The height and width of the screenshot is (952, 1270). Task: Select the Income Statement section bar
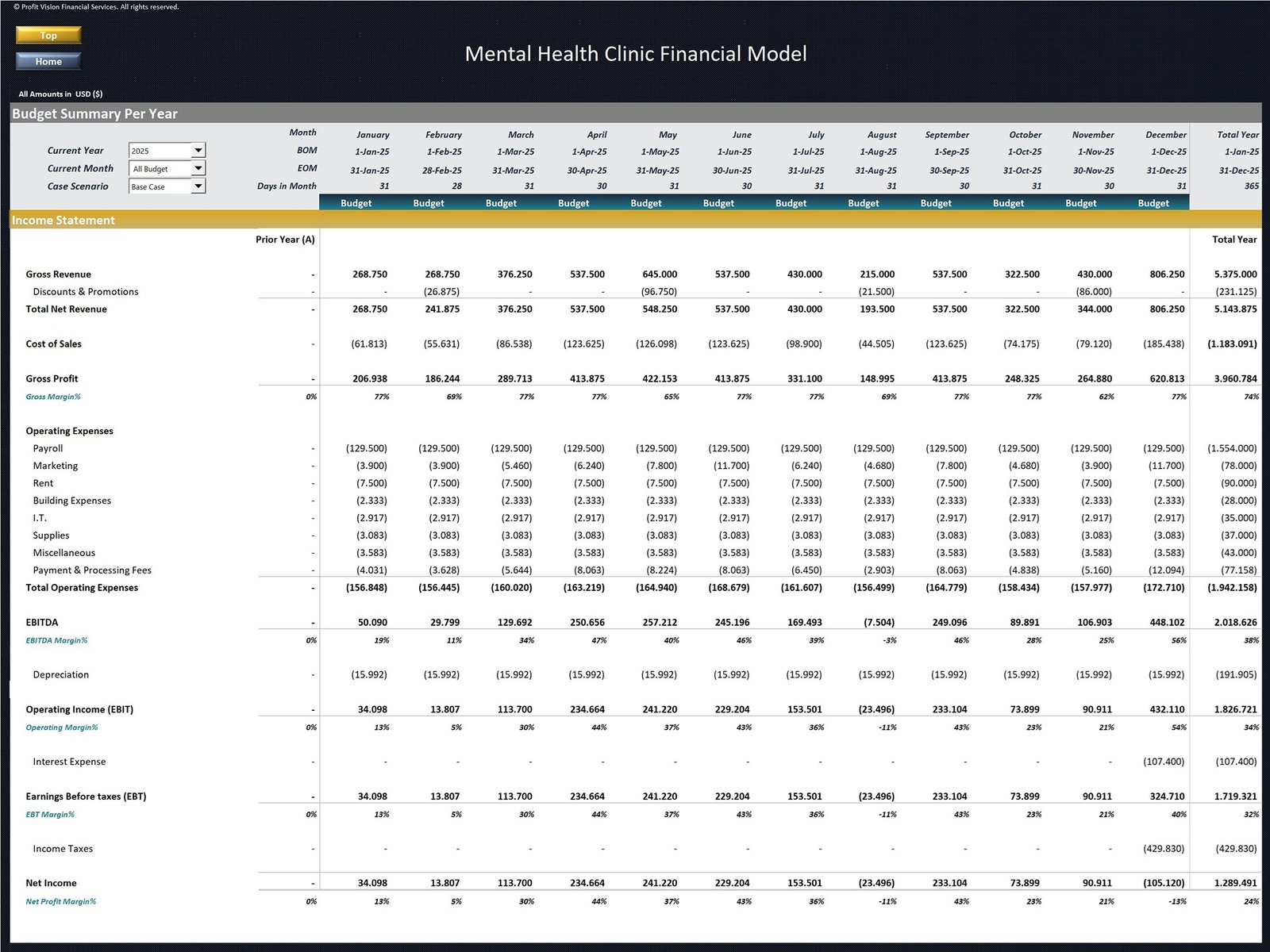point(63,220)
